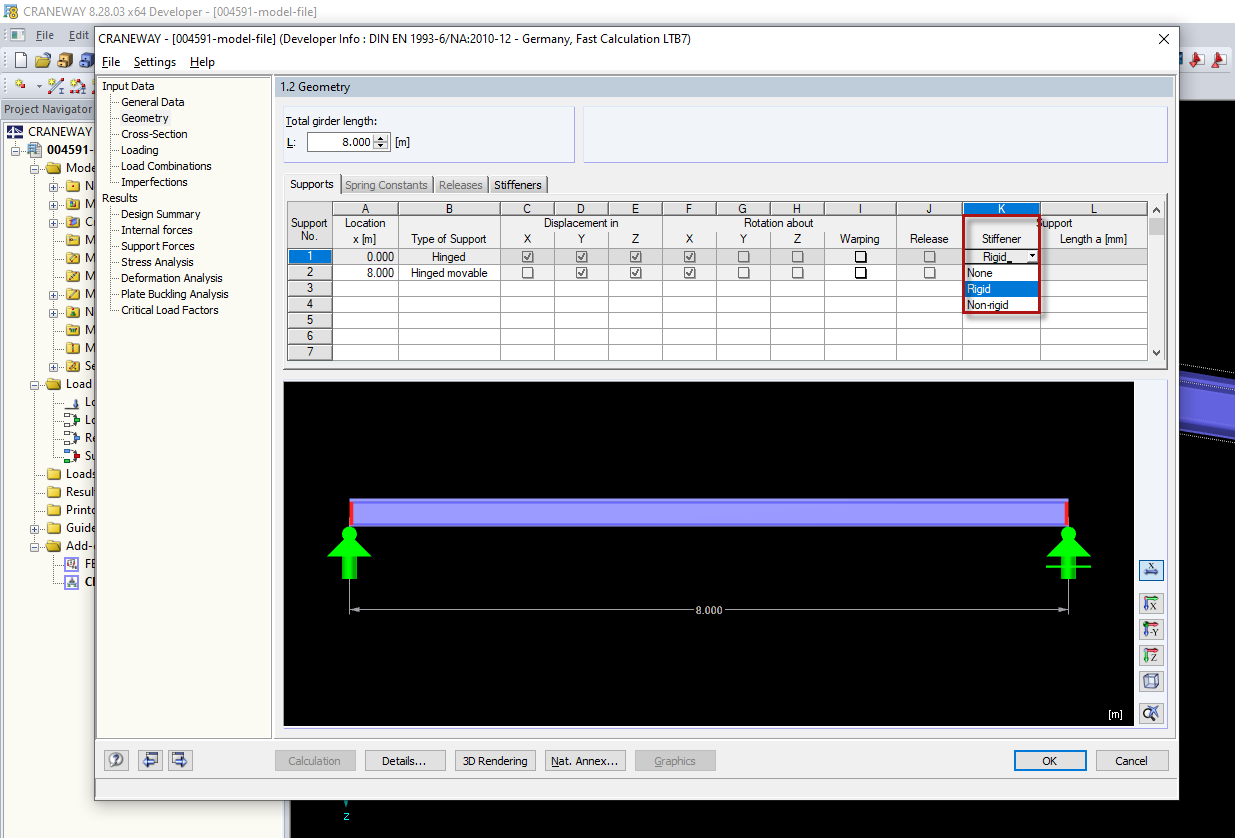Switch to isometric cube view
This screenshot has width=1235, height=838.
pyautogui.click(x=1151, y=681)
